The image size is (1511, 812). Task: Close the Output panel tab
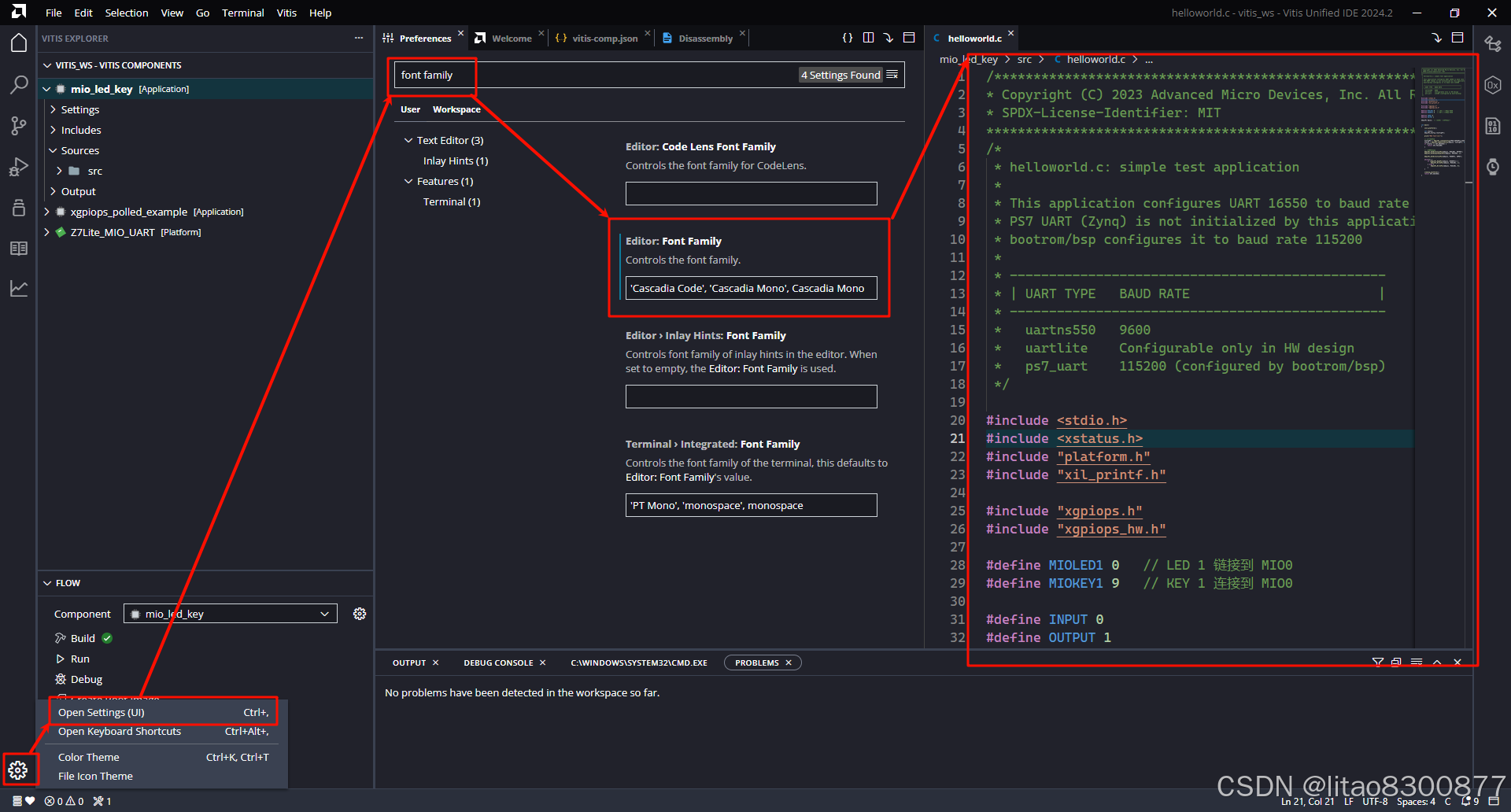(436, 663)
